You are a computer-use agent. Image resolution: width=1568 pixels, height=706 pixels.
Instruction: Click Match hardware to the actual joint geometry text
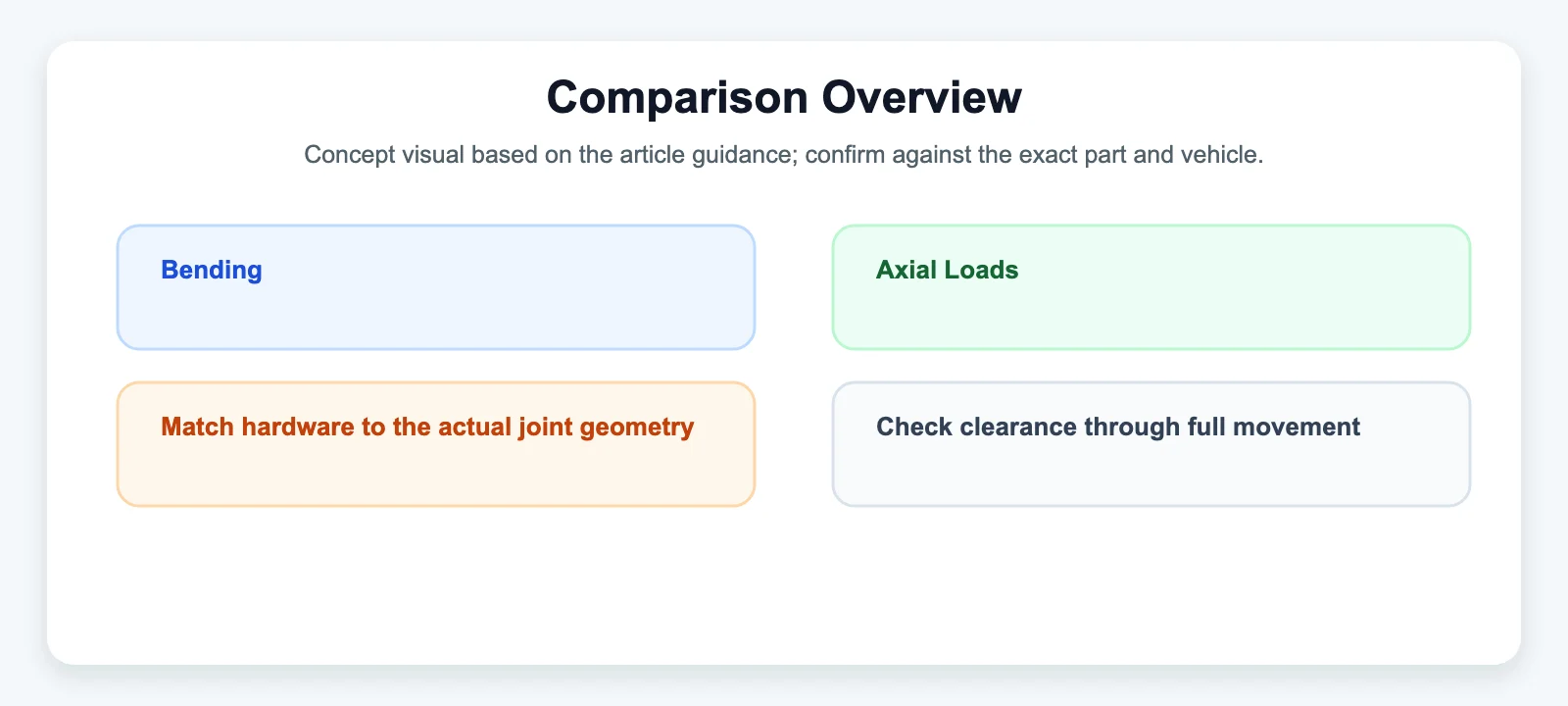[427, 428]
